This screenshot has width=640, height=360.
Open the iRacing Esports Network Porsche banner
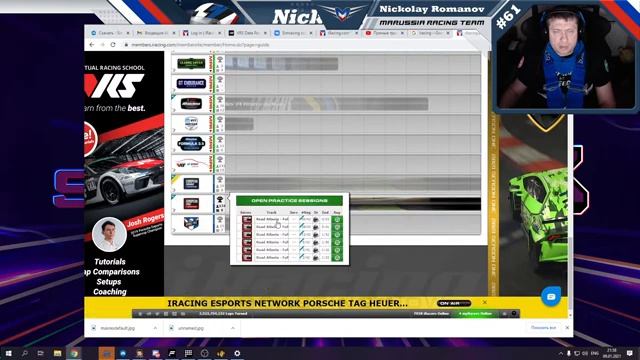[287, 303]
